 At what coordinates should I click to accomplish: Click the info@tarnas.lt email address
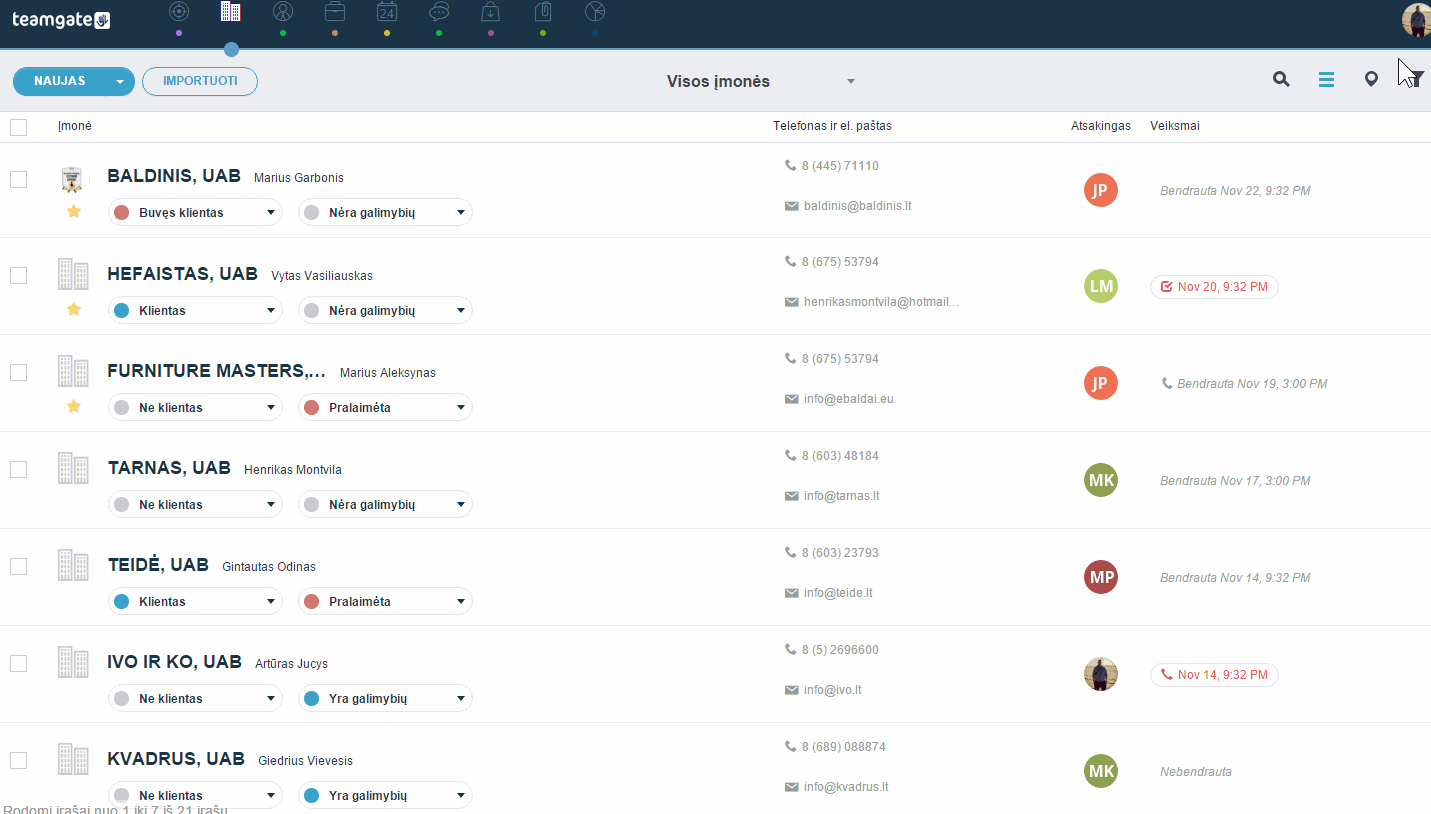[x=841, y=496]
